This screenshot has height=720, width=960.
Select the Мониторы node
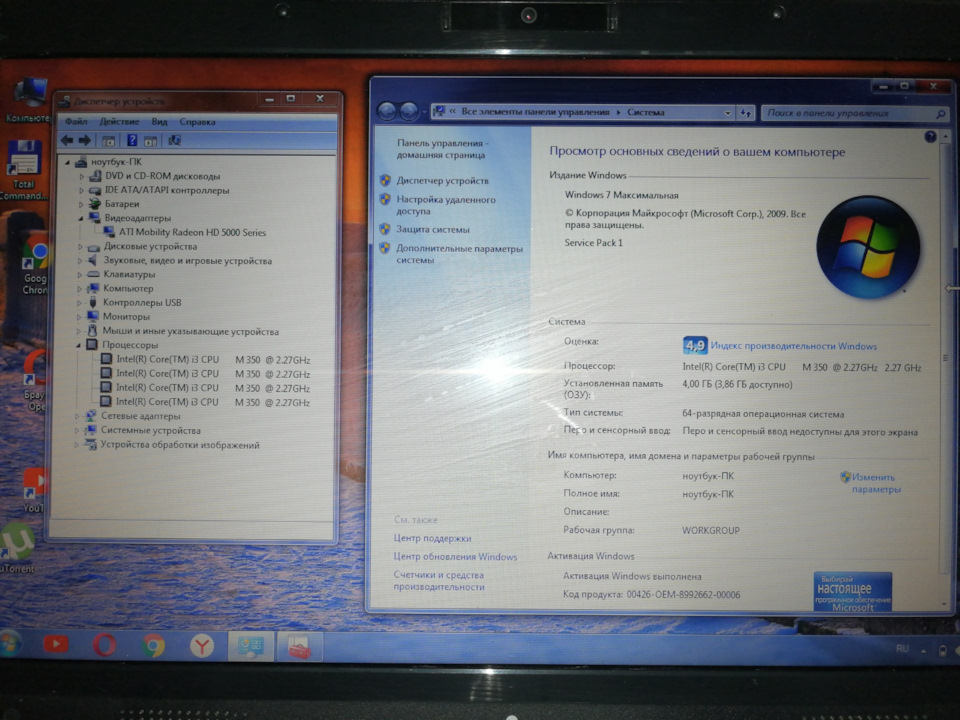126,317
